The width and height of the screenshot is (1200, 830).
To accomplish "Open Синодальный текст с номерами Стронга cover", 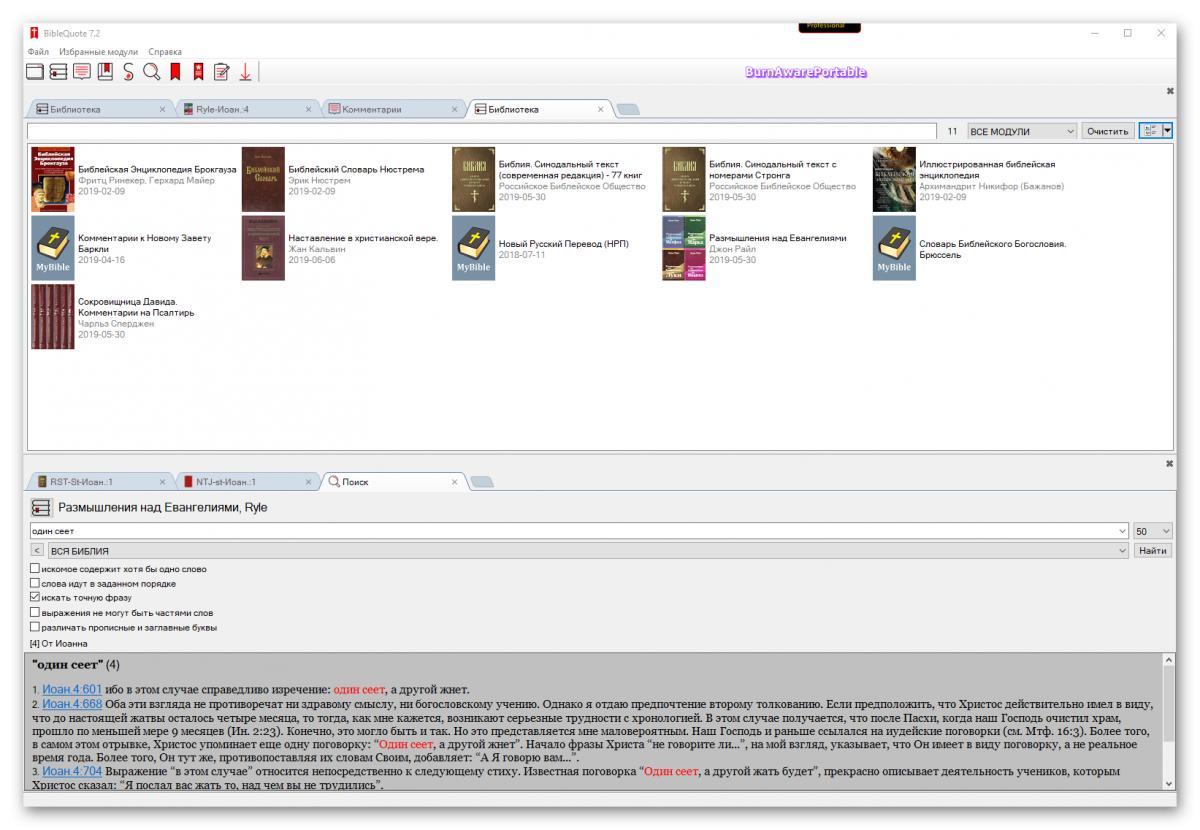I will 683,179.
